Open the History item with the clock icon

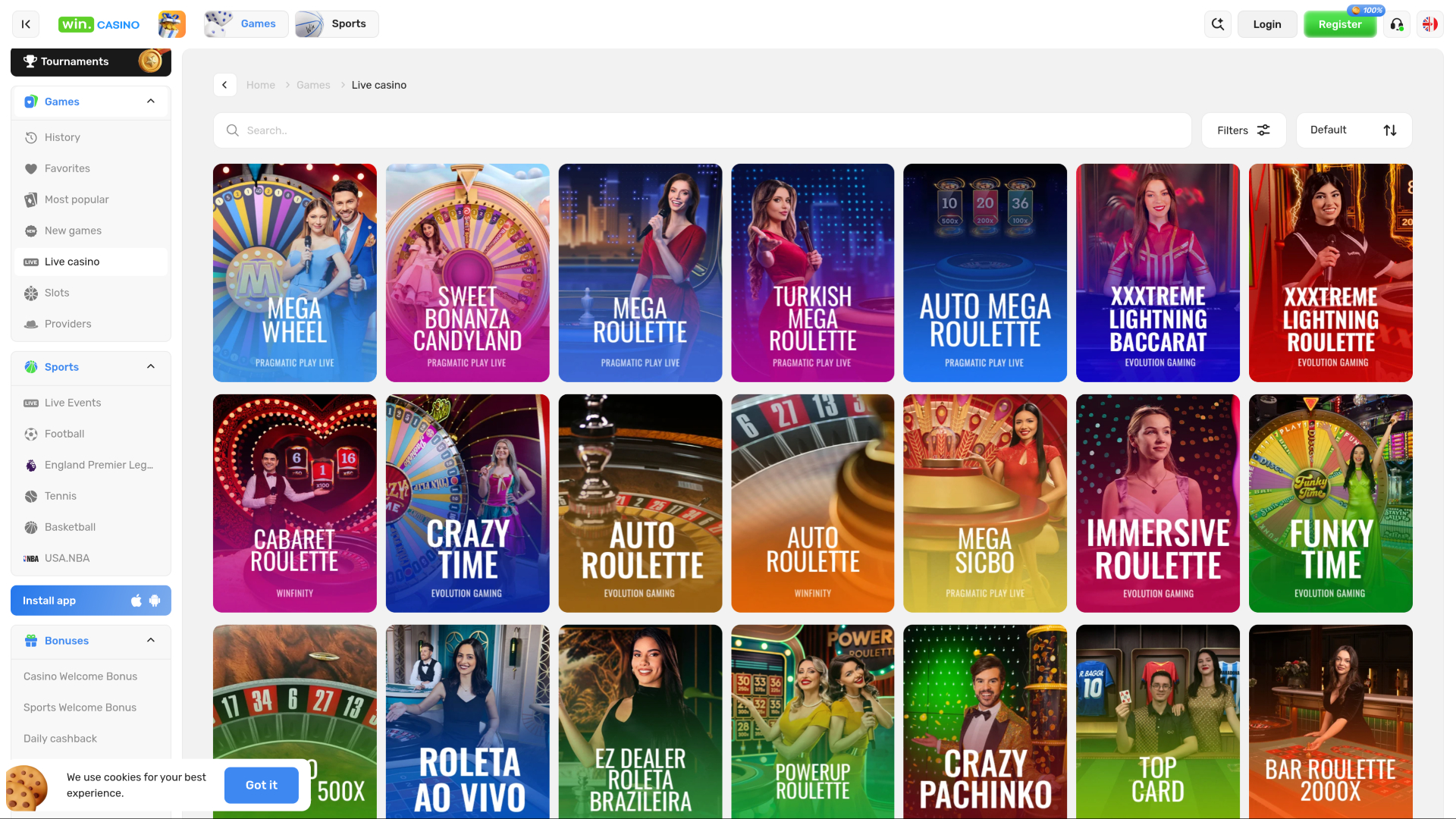[x=91, y=137]
